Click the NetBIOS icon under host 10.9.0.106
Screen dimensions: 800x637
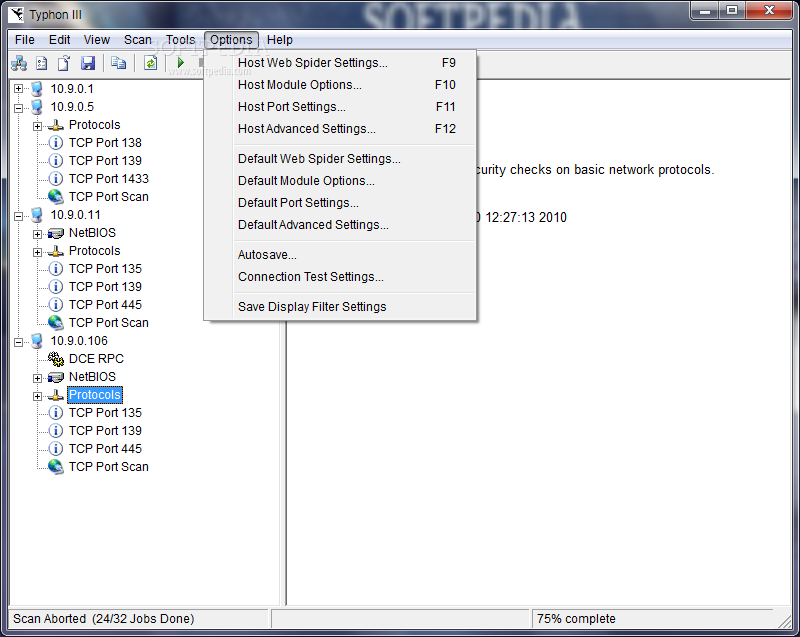[56, 377]
